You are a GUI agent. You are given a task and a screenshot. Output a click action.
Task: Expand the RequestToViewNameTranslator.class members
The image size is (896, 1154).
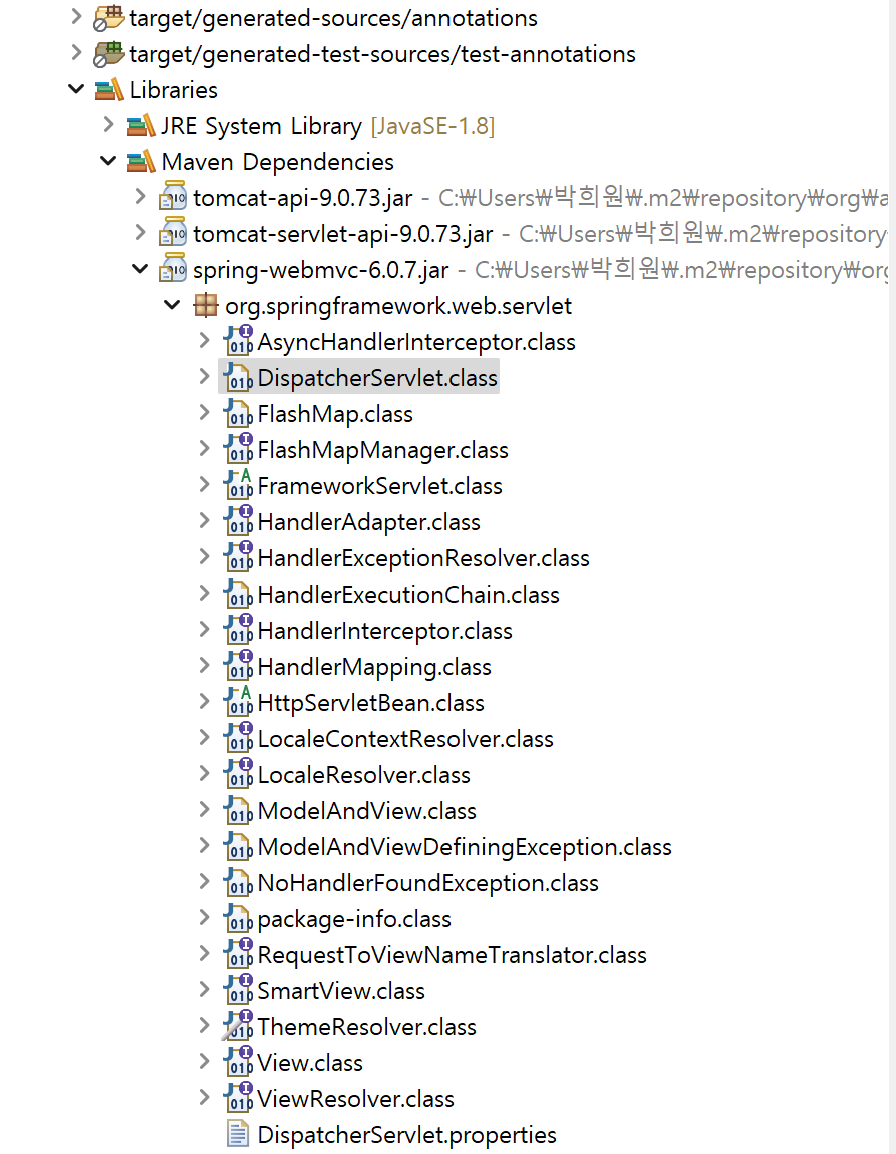tap(205, 953)
